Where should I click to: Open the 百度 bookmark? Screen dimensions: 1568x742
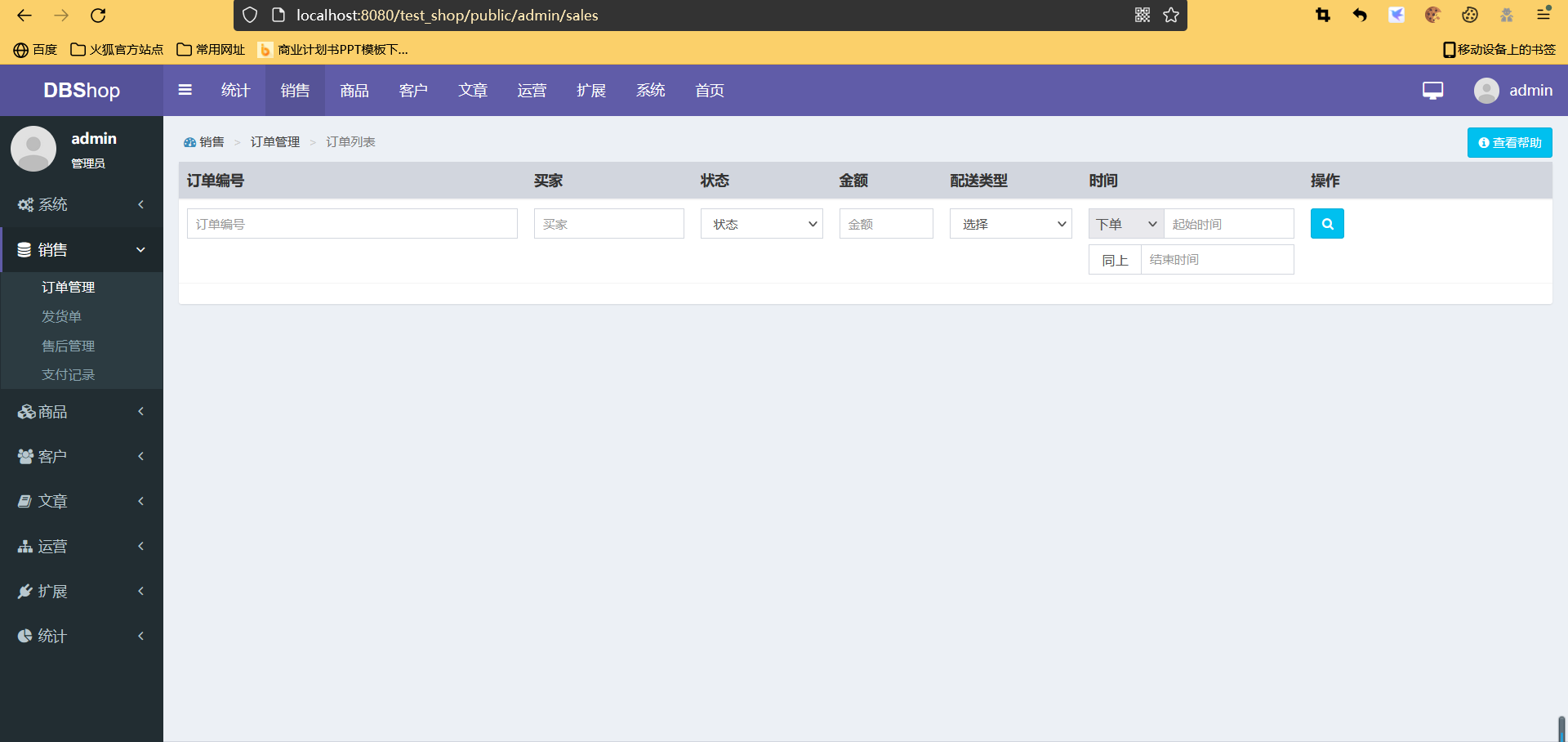click(x=35, y=50)
